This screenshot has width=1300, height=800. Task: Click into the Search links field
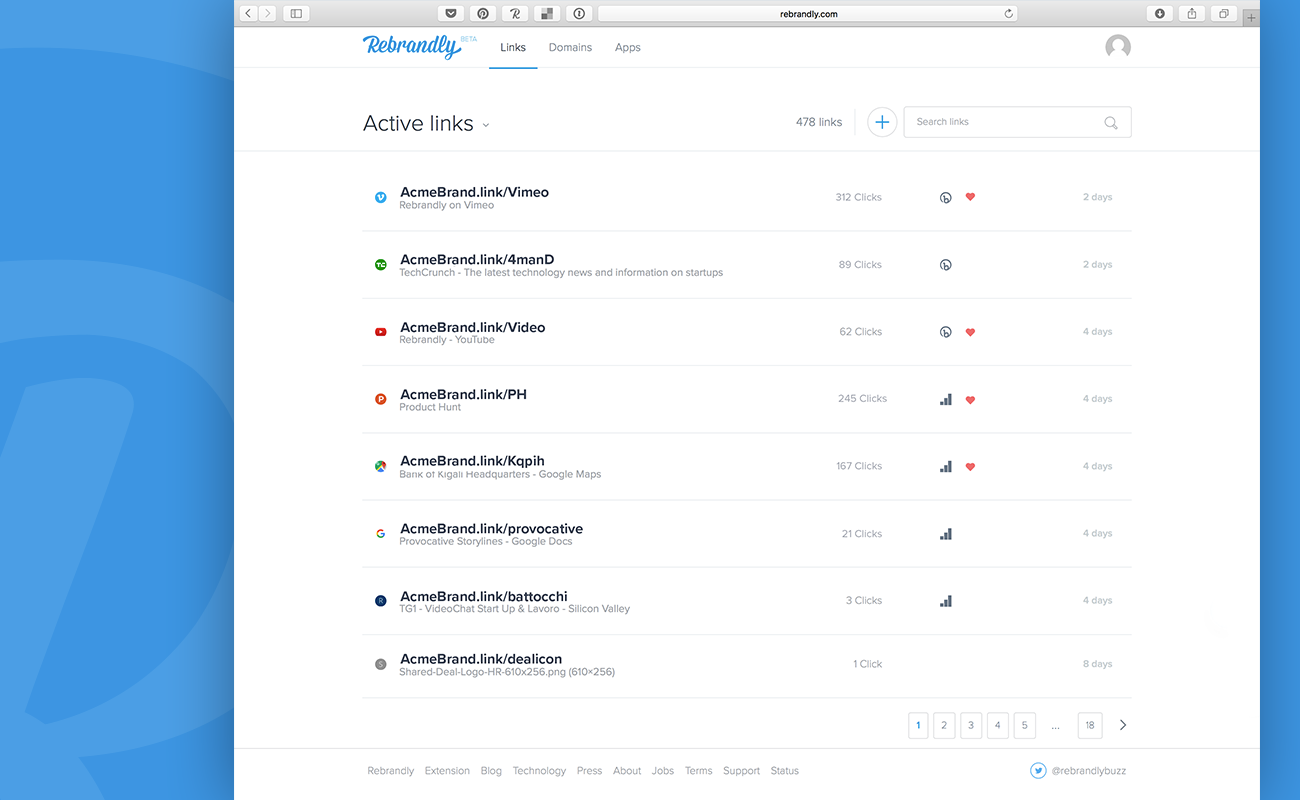tap(1017, 122)
